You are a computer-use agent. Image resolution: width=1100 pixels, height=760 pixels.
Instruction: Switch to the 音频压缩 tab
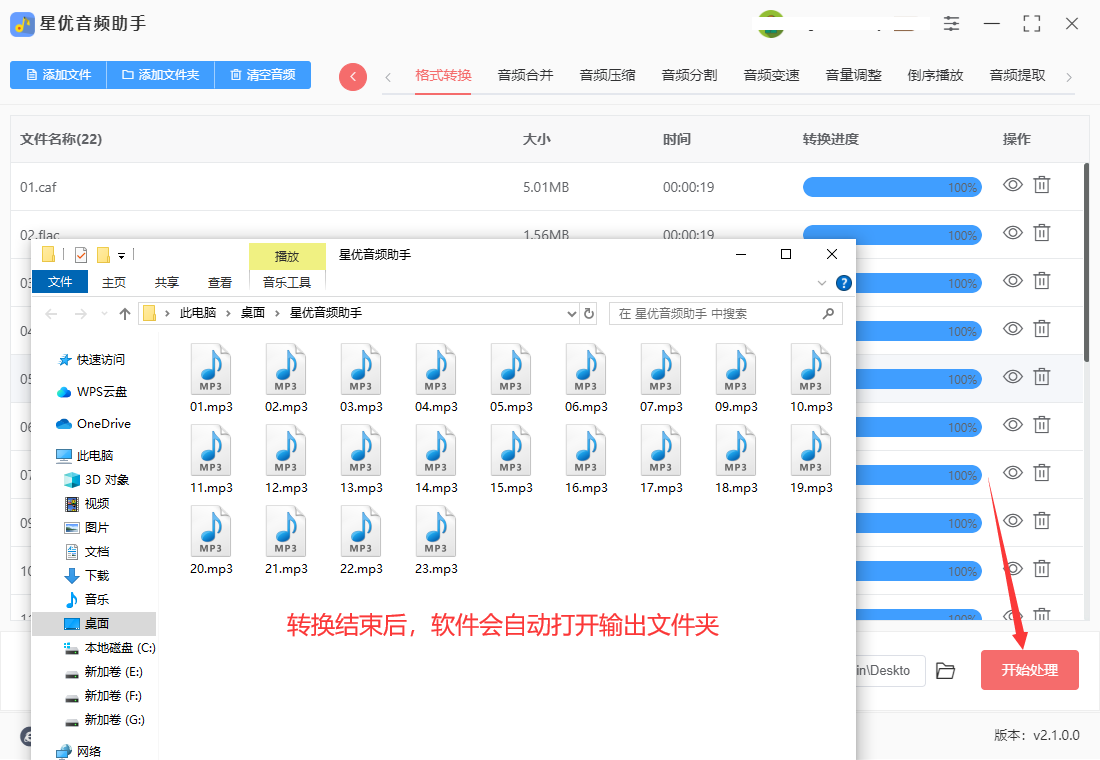(608, 75)
